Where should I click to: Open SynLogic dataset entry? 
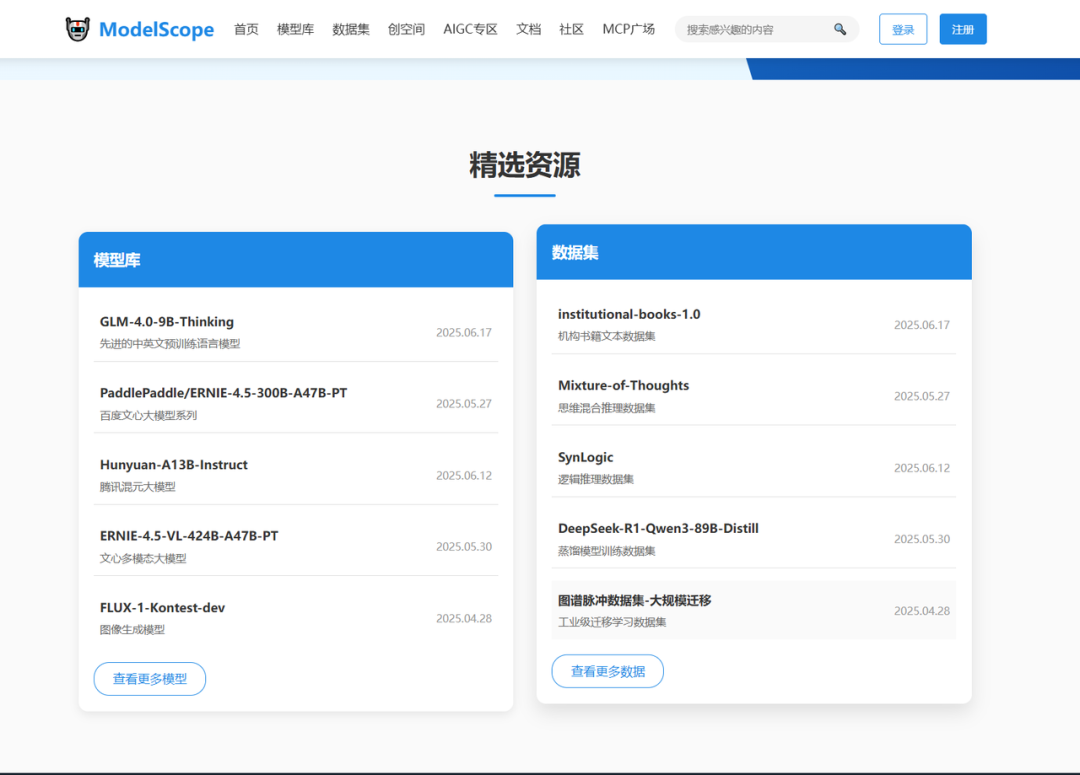pos(754,468)
